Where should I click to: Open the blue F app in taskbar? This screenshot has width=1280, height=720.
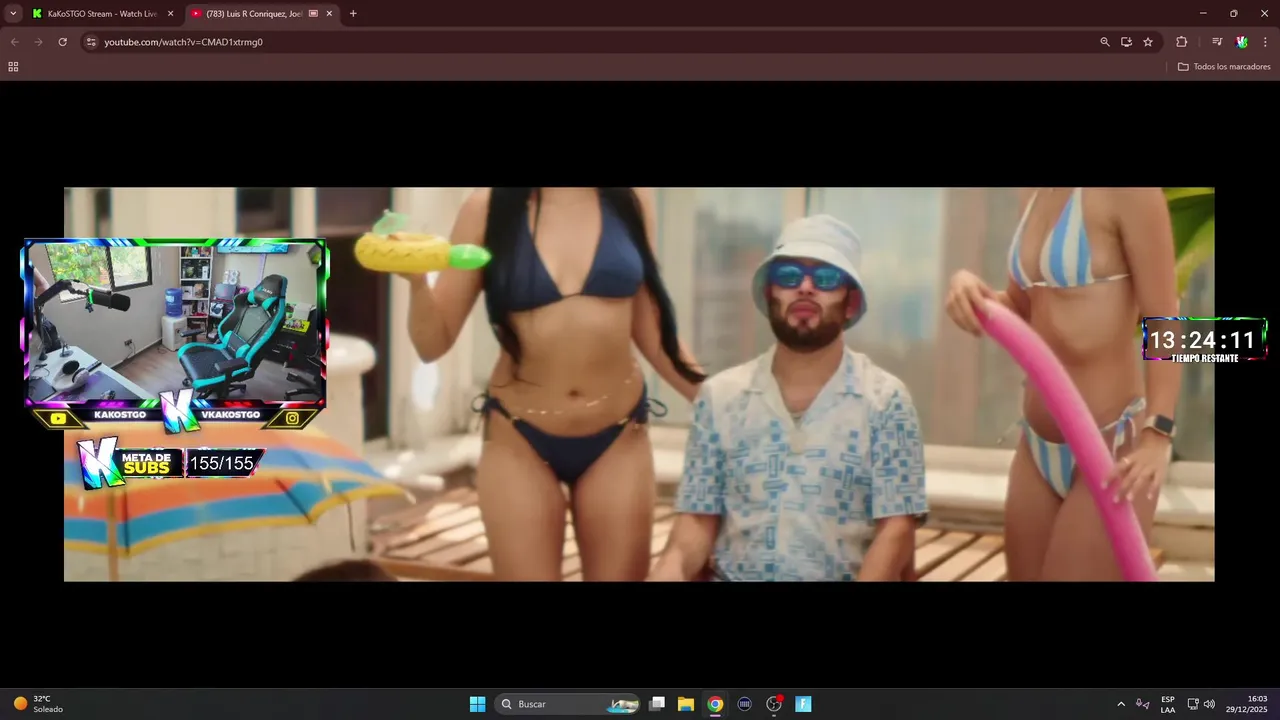pos(803,704)
